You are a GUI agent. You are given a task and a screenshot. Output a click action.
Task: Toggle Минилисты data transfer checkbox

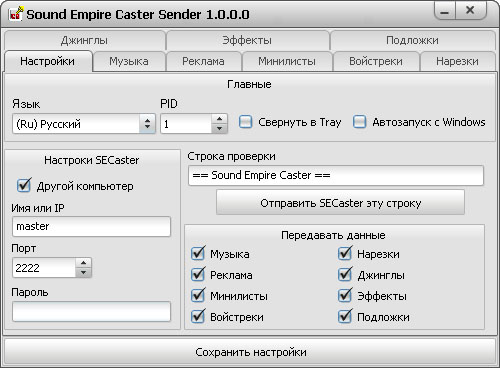(198, 296)
